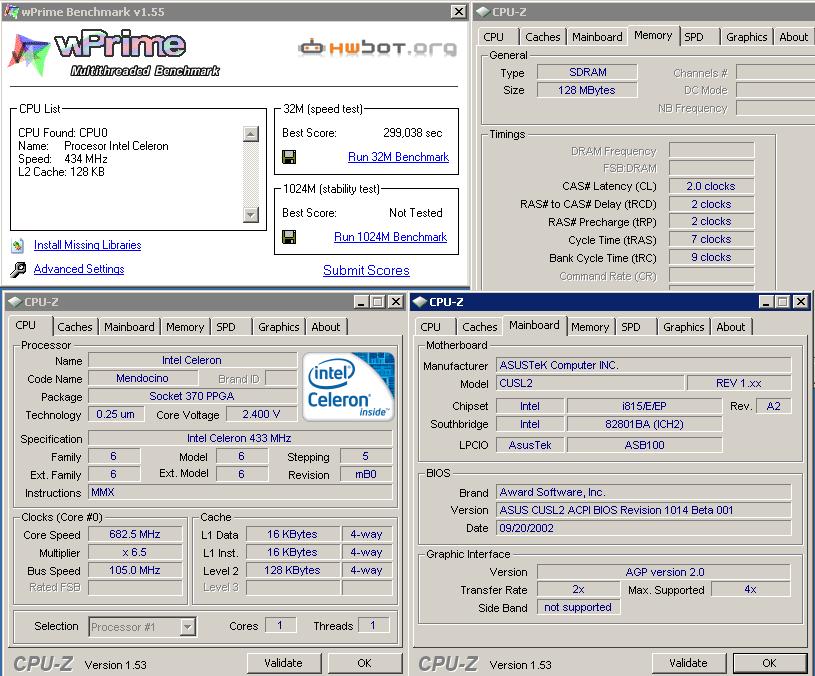The width and height of the screenshot is (815, 676).
Task: Click the CPU-Z icon in Memory window title
Action: 483,11
